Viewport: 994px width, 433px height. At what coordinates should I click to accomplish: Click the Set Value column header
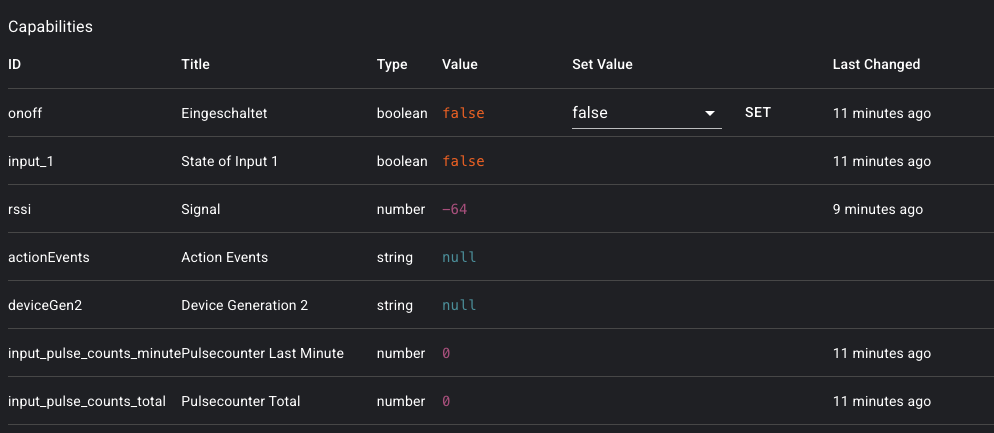[602, 64]
